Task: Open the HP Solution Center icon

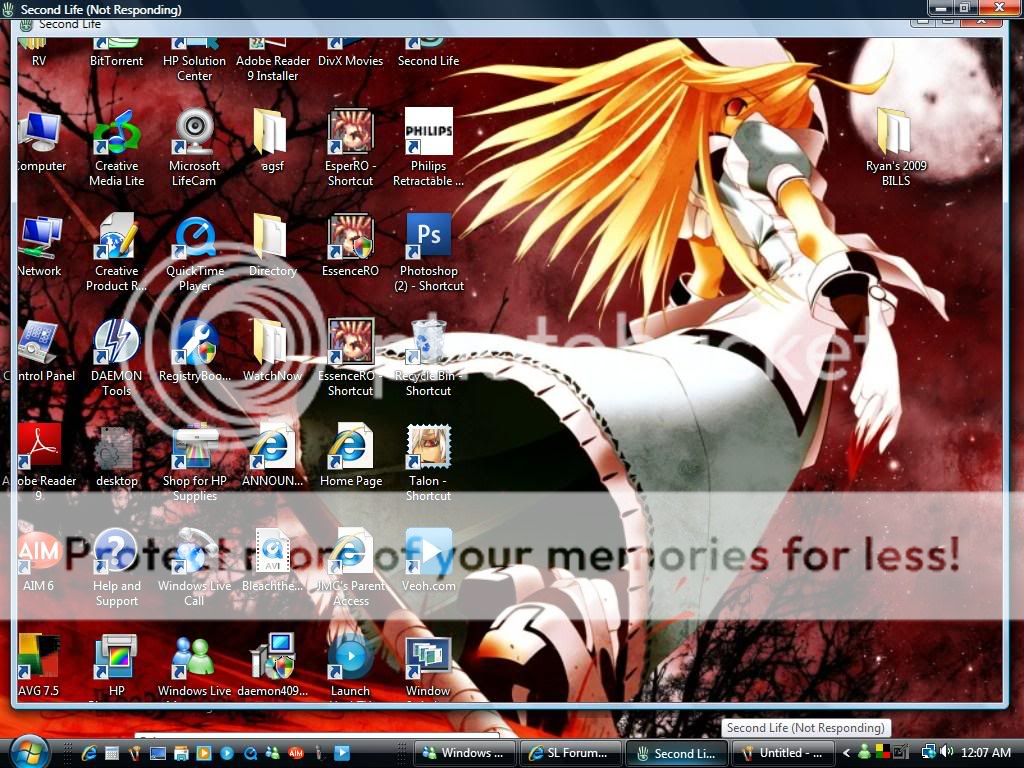Action: (195, 60)
